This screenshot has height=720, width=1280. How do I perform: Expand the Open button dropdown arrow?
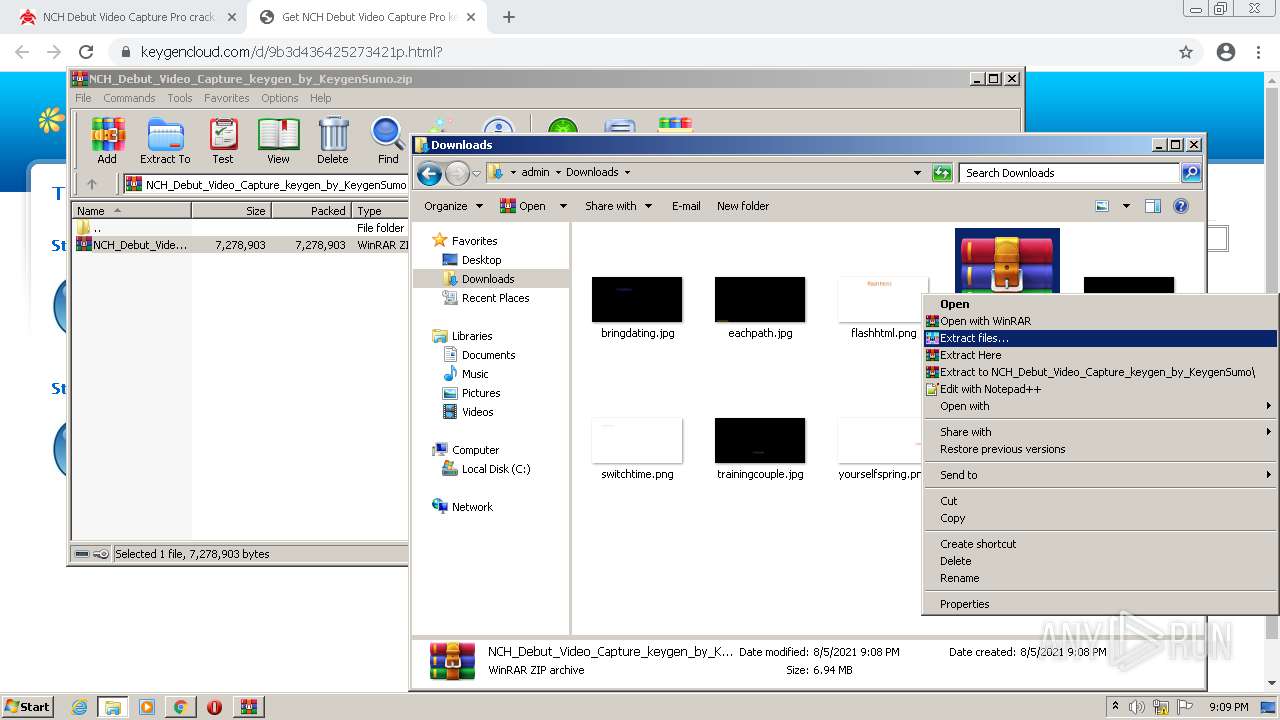[x=563, y=206]
